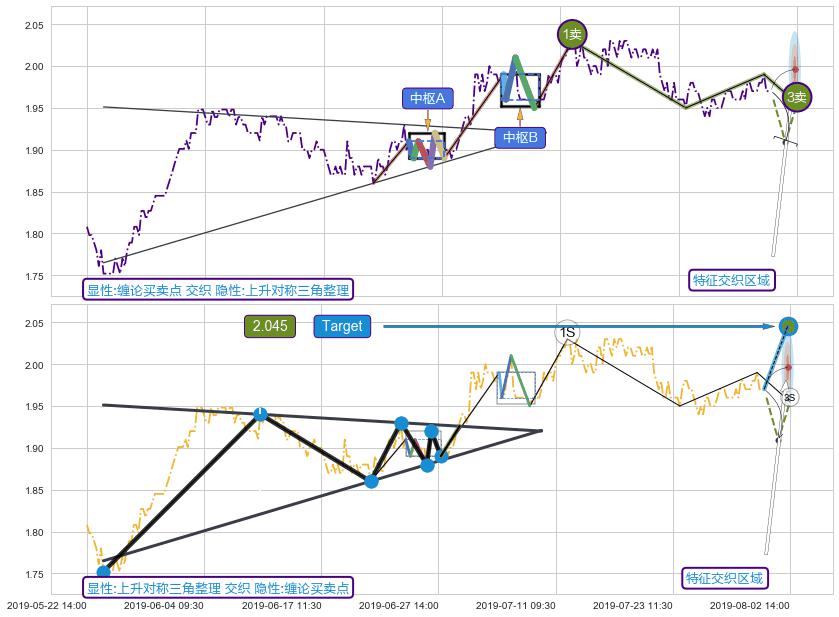Select the white 1S circle marker

pyautogui.click(x=567, y=332)
